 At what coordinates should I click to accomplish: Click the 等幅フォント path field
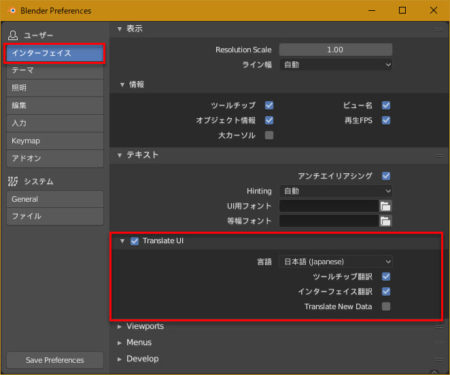(329, 221)
